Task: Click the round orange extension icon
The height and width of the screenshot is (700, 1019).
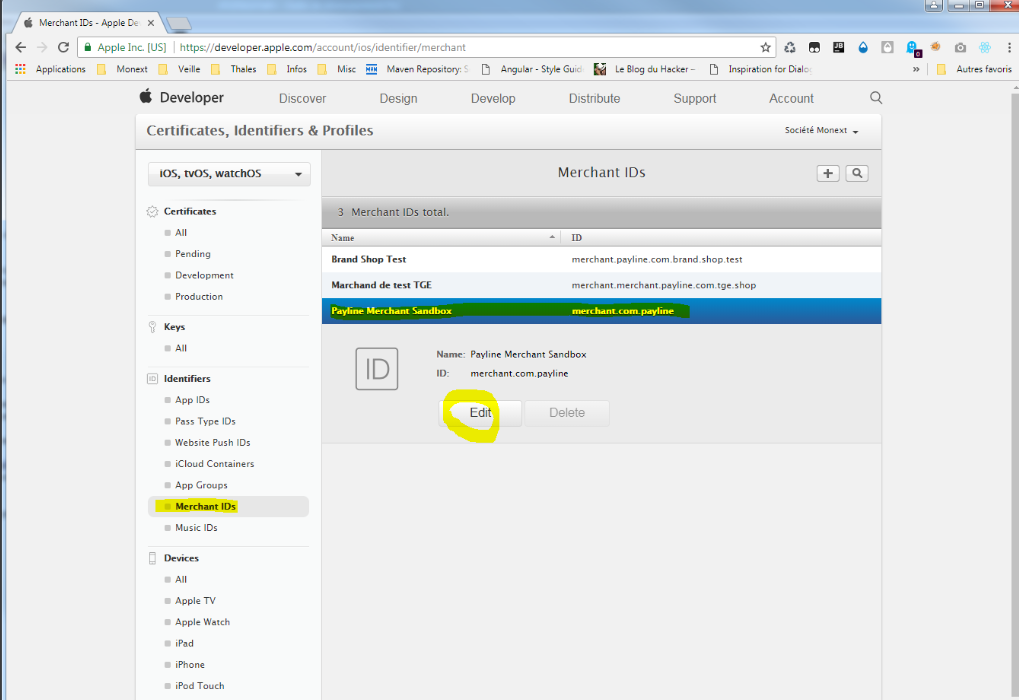Action: tap(936, 47)
